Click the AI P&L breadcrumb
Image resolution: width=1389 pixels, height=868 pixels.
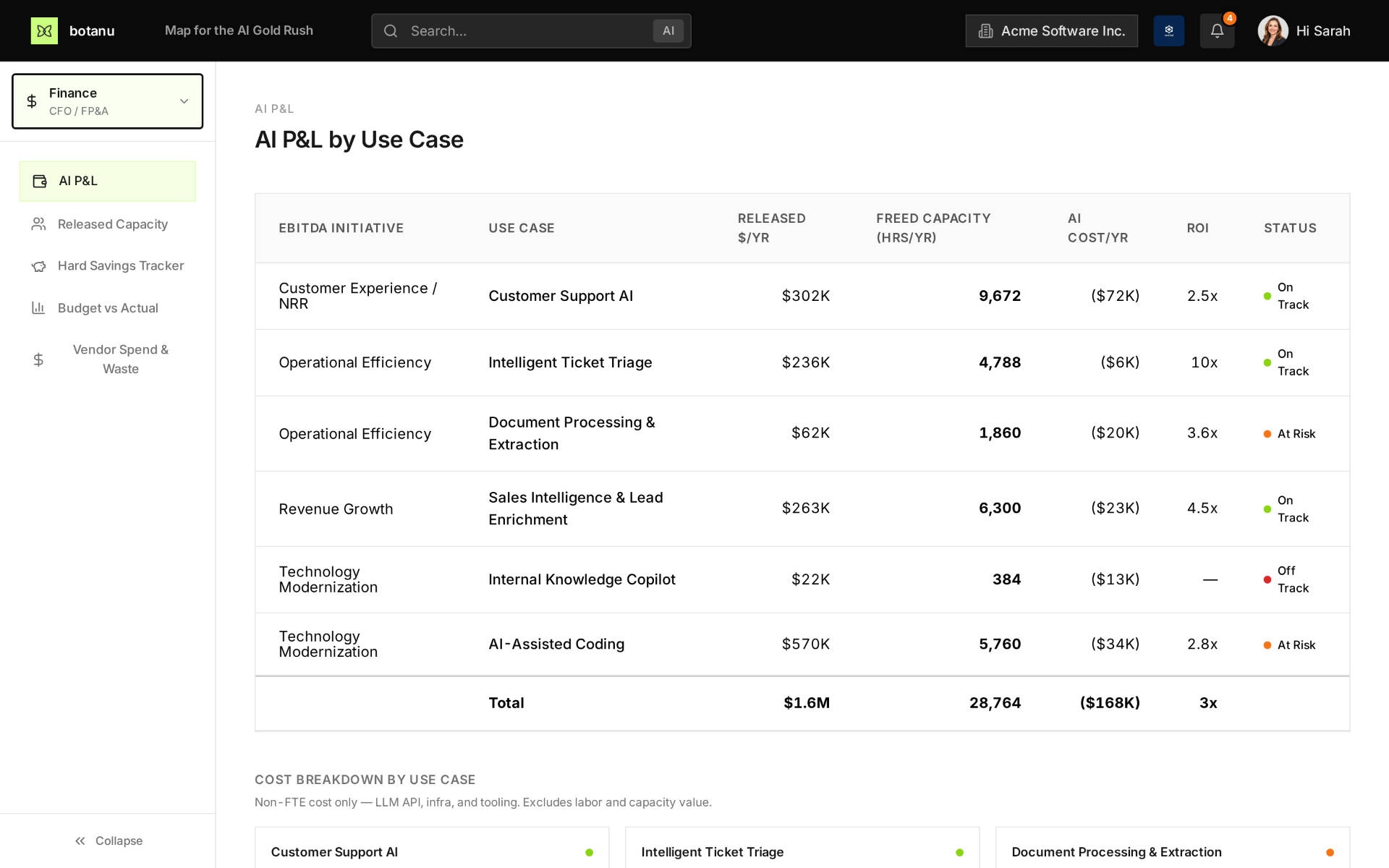[274, 109]
